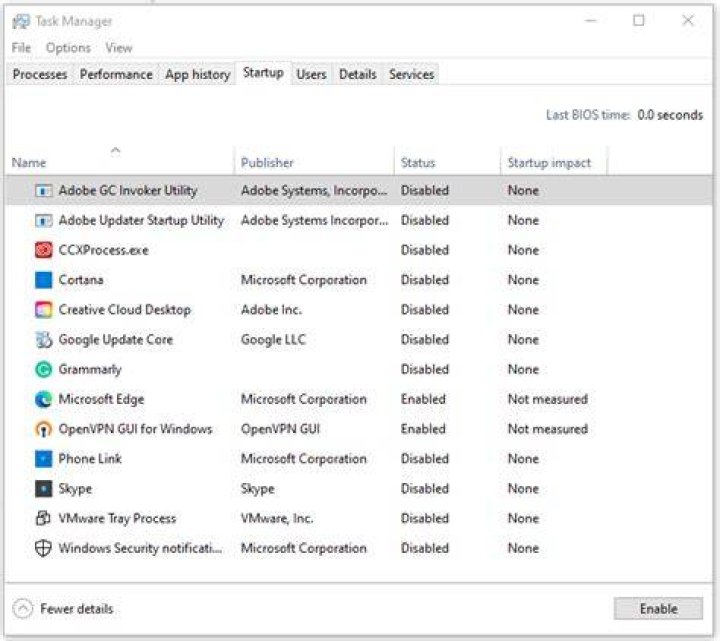
Task: Open the File menu
Action: pos(21,48)
